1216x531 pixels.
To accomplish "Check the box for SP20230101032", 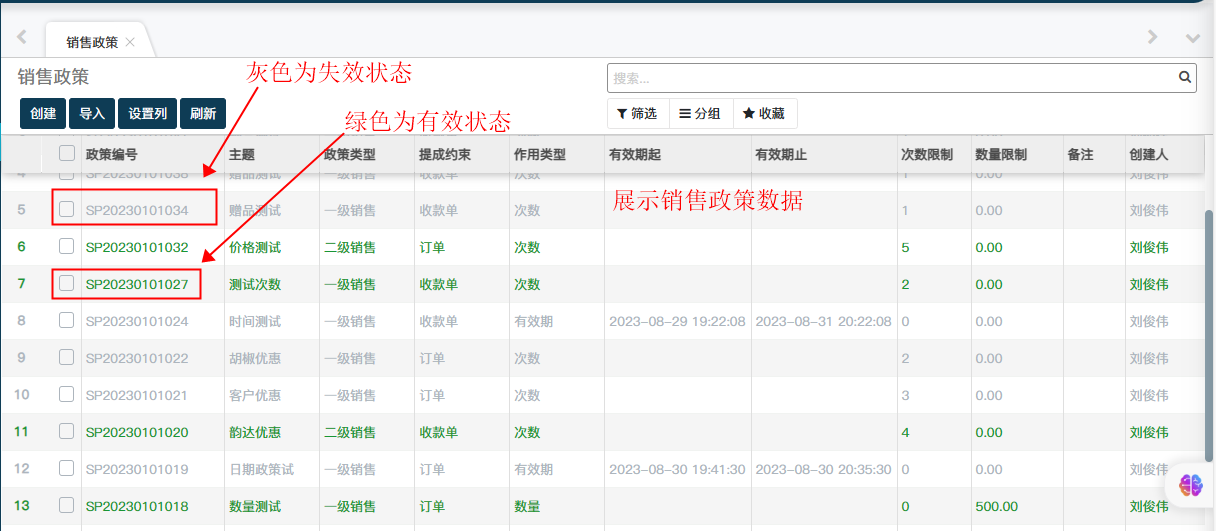I will pos(67,247).
